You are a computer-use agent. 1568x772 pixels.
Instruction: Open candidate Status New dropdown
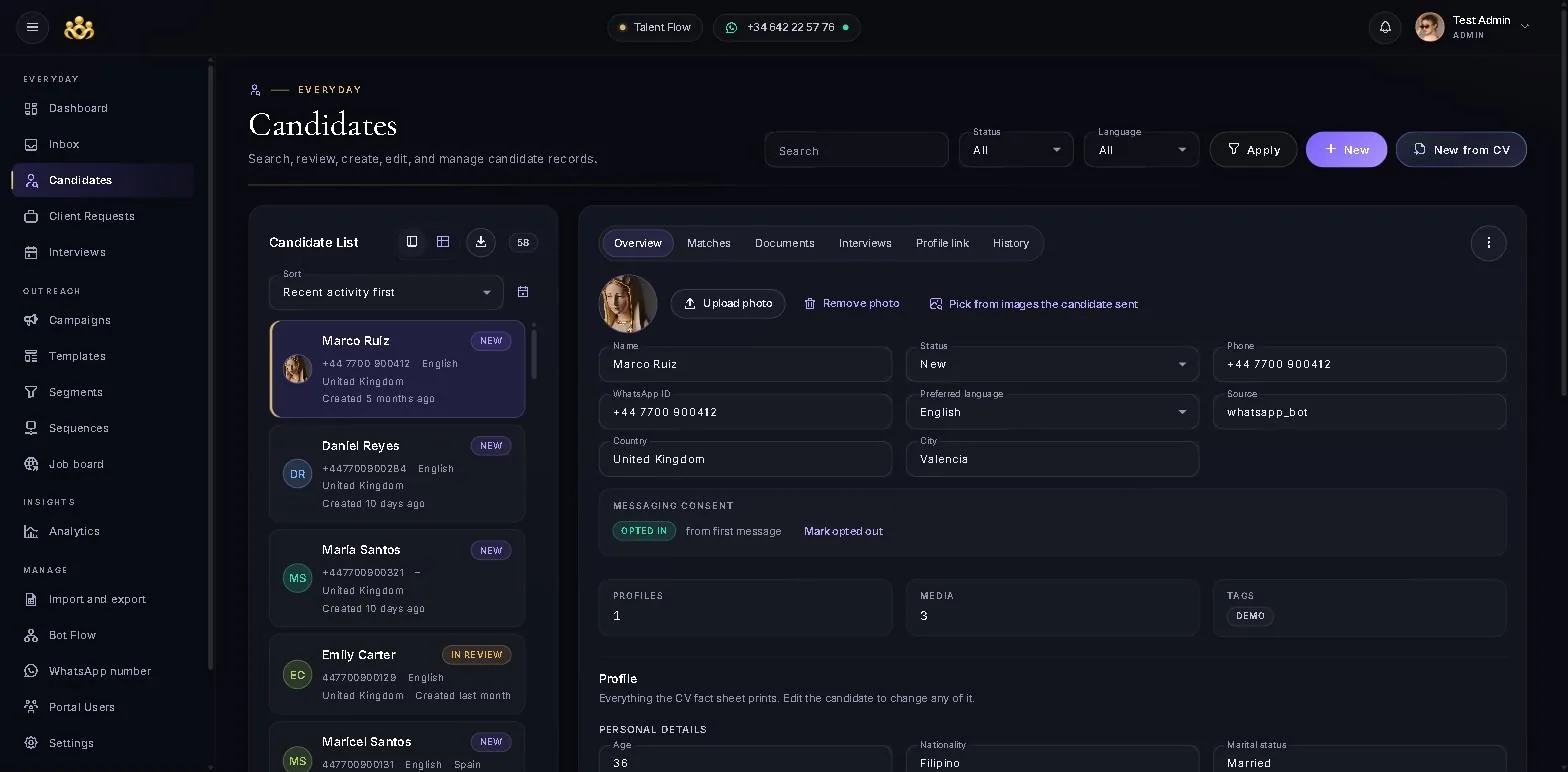[x=1052, y=364]
